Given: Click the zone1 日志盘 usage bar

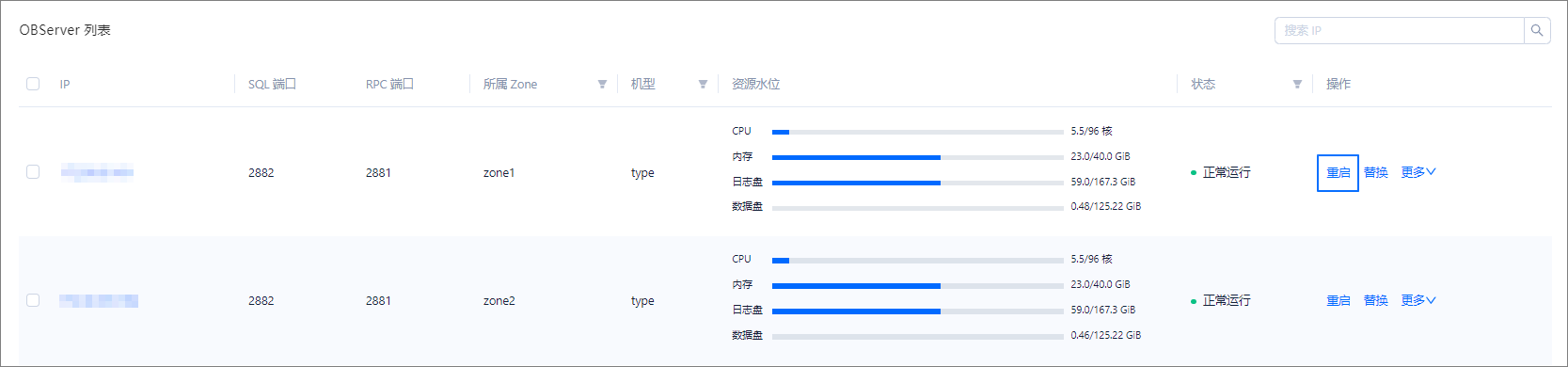Looking at the screenshot, I should tap(917, 183).
